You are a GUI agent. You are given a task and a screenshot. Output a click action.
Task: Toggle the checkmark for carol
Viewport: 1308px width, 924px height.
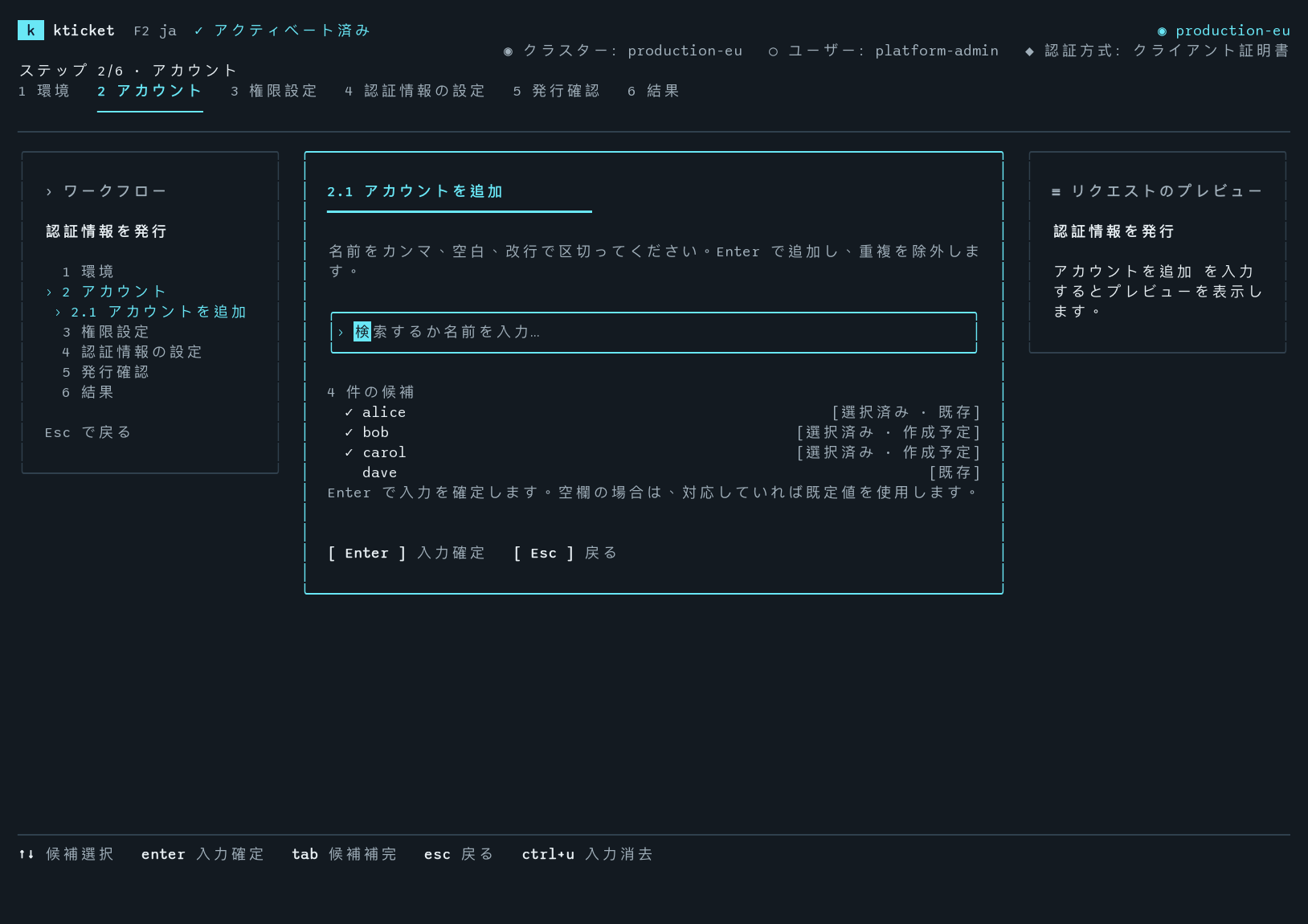pos(349,452)
